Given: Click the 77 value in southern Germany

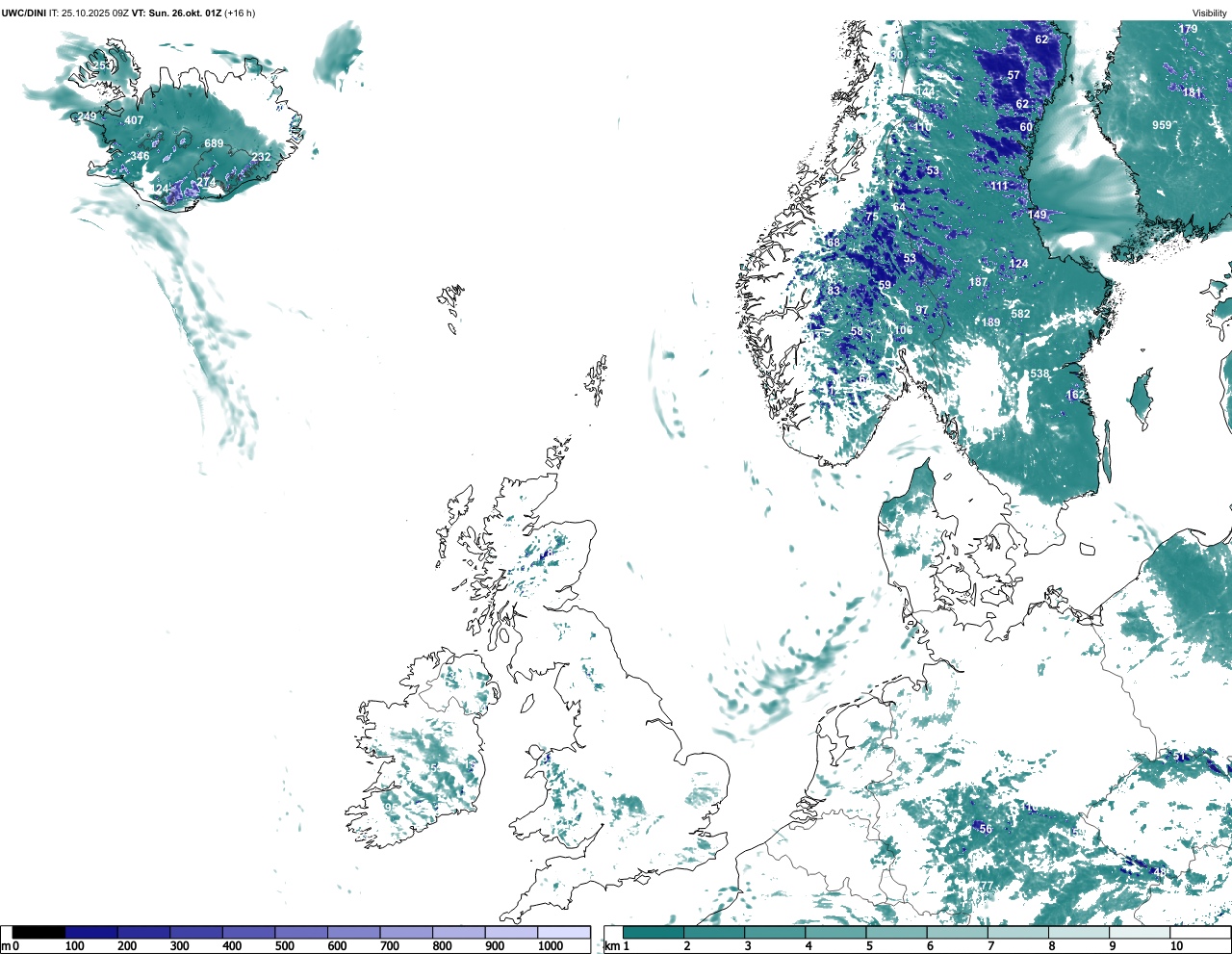Looking at the screenshot, I should pos(986,886).
